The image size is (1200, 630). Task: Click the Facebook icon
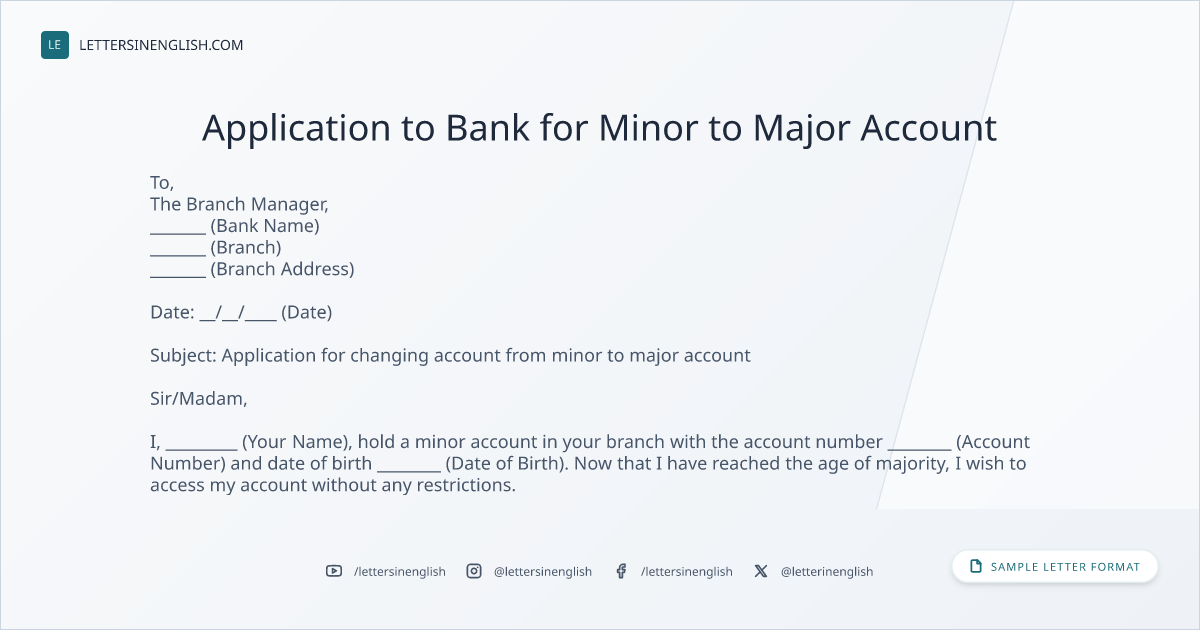tap(621, 571)
